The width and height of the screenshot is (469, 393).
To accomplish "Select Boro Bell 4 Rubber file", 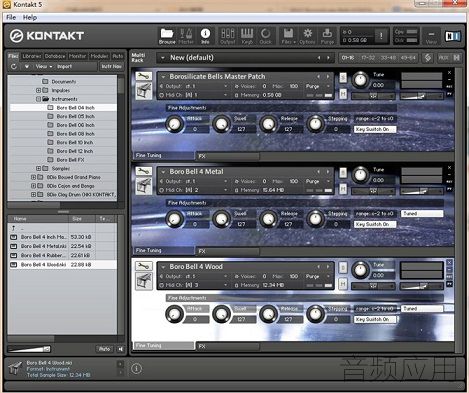I will pyautogui.click(x=63, y=255).
